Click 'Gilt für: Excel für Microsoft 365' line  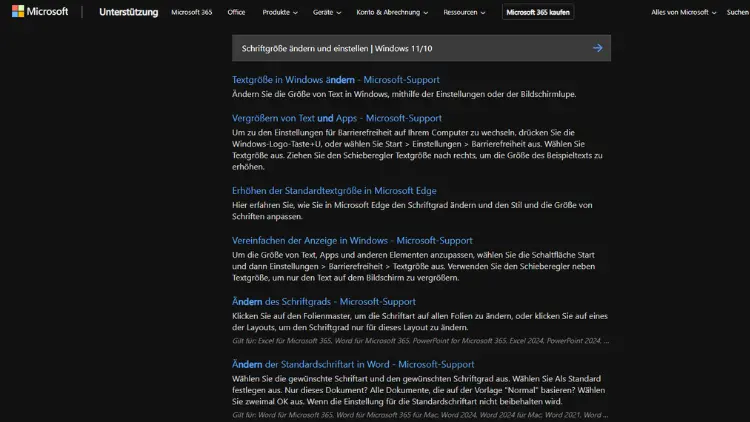tap(420, 341)
